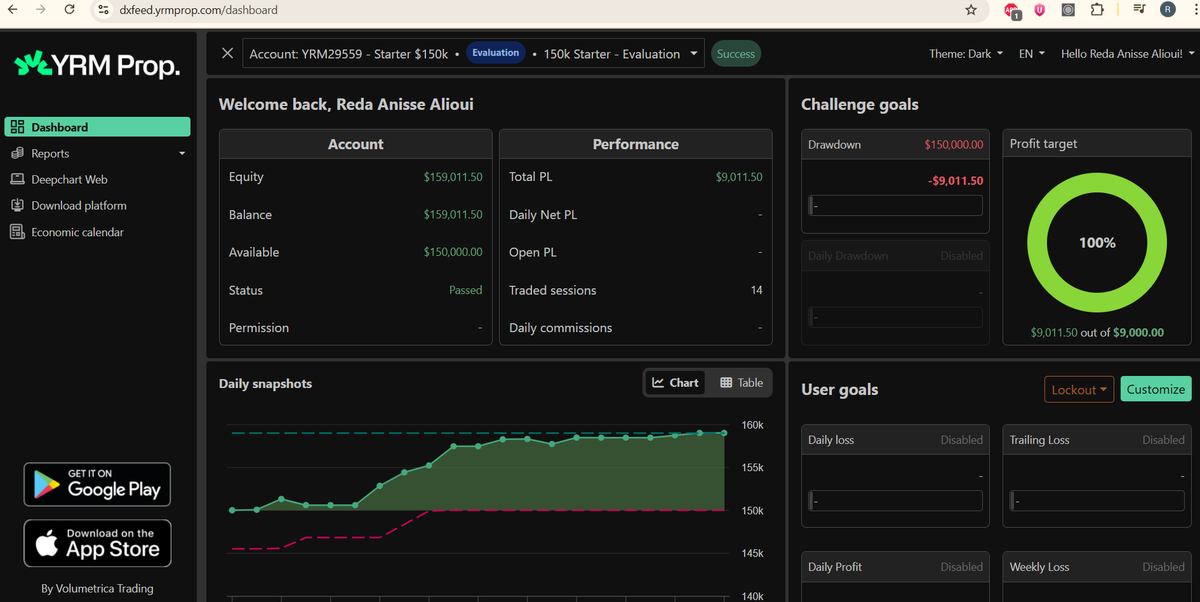This screenshot has width=1200, height=602.
Task: Click the Download on the App Store badge
Action: tap(97, 543)
